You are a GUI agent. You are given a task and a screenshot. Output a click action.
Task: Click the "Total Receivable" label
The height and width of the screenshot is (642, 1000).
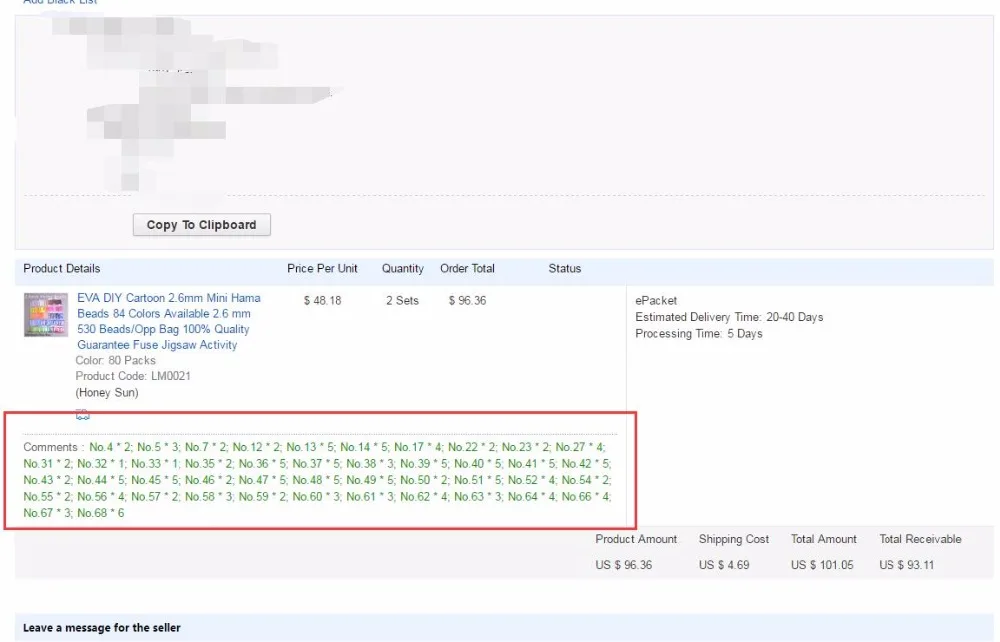(x=920, y=539)
